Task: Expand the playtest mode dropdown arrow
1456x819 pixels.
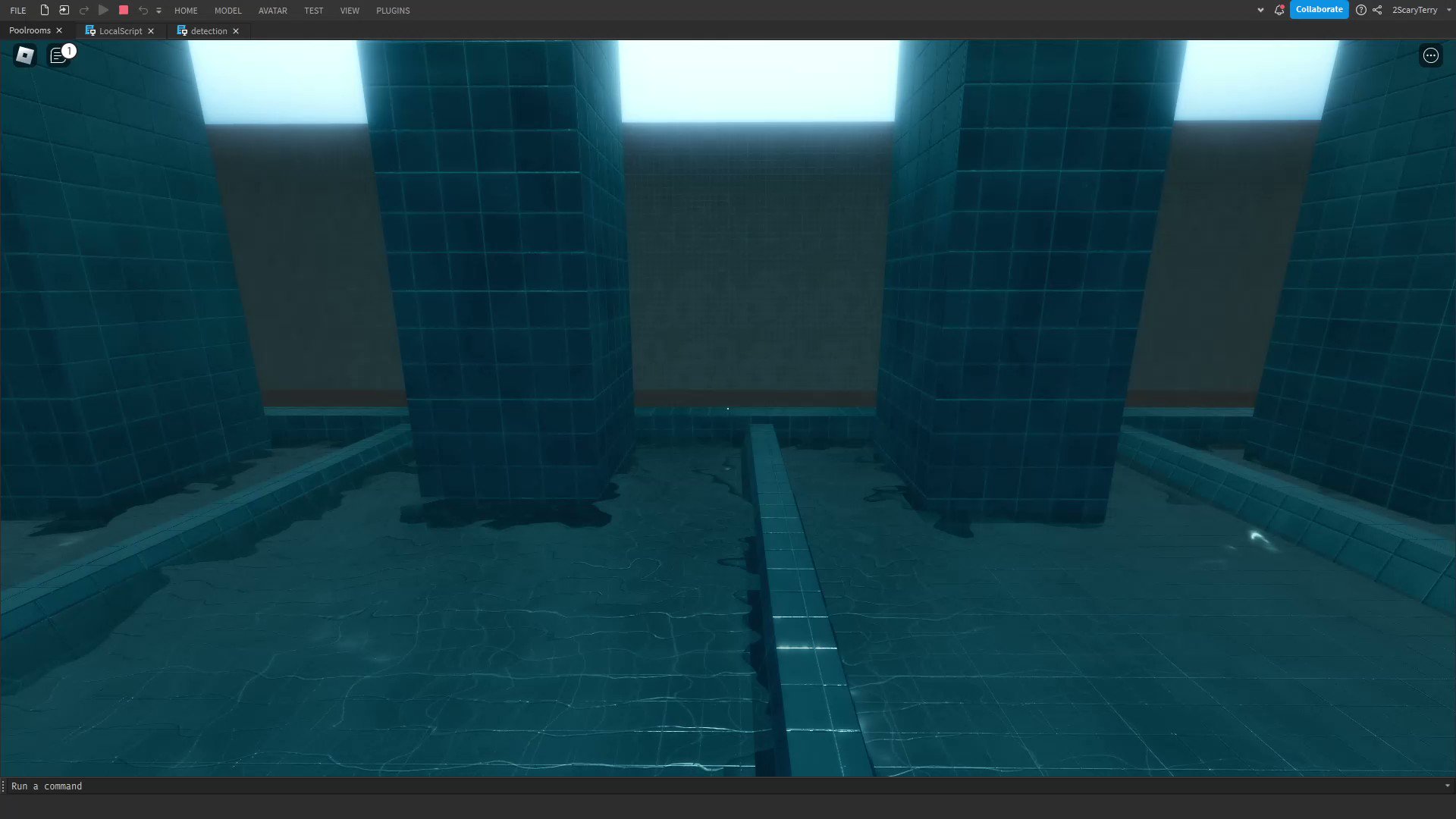Action: tap(158, 10)
